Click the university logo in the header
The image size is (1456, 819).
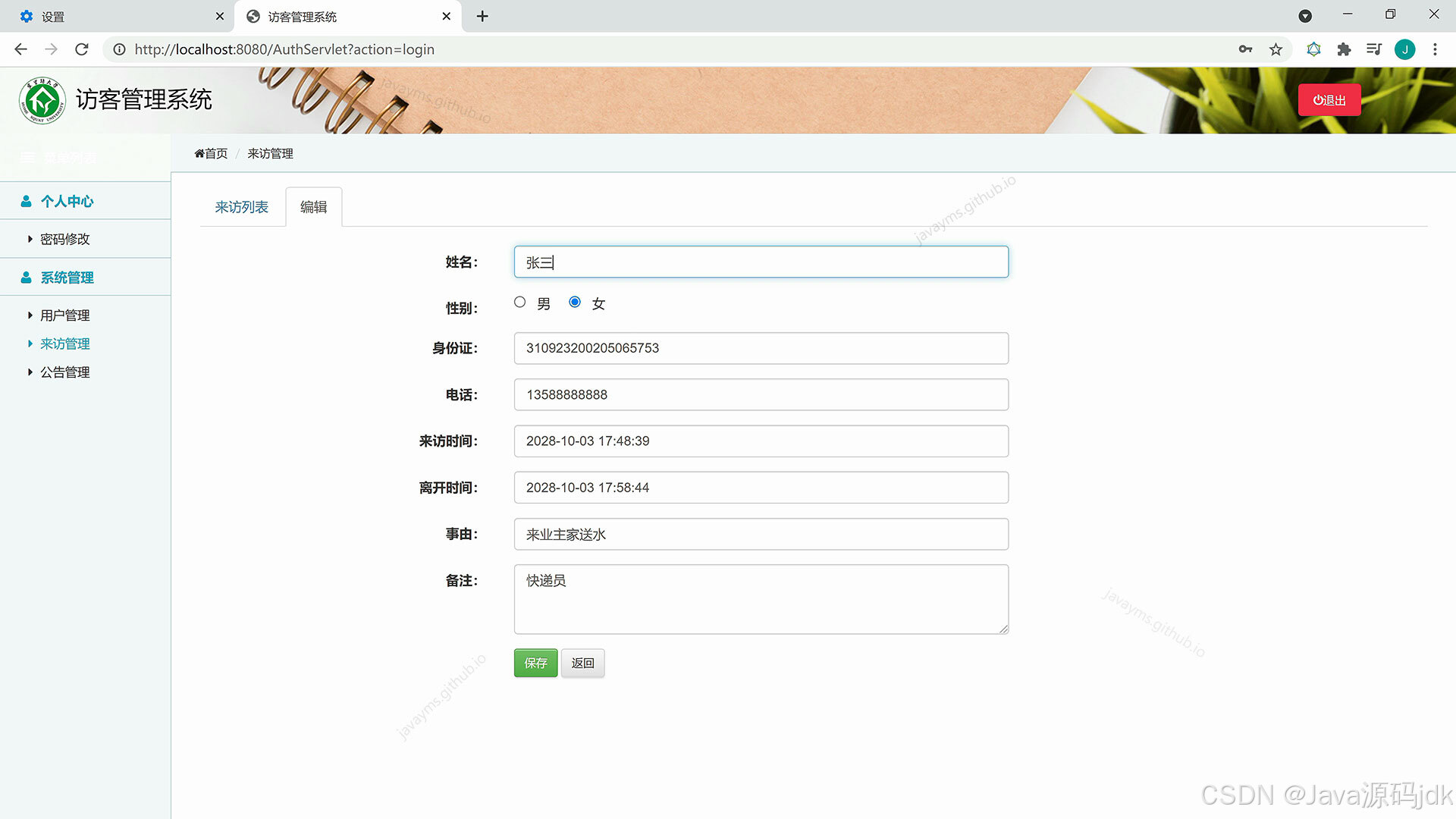click(42, 100)
